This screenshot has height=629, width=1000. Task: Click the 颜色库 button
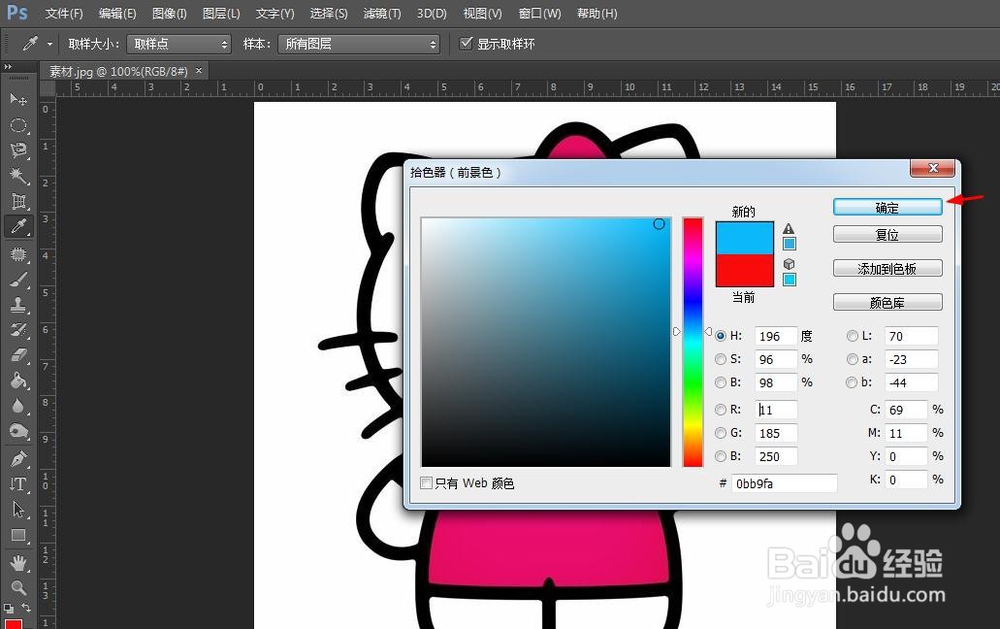[887, 302]
